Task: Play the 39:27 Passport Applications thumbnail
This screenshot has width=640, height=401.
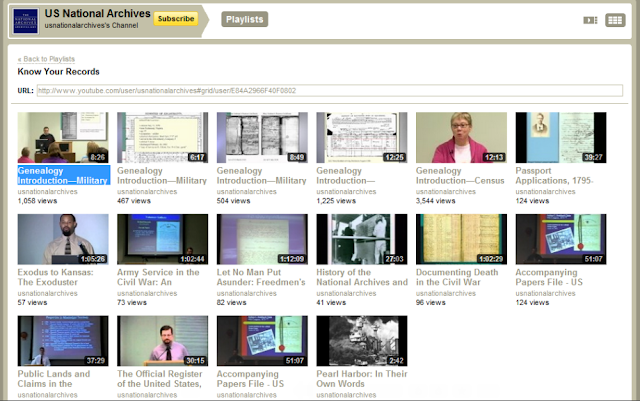Action: pos(561,138)
